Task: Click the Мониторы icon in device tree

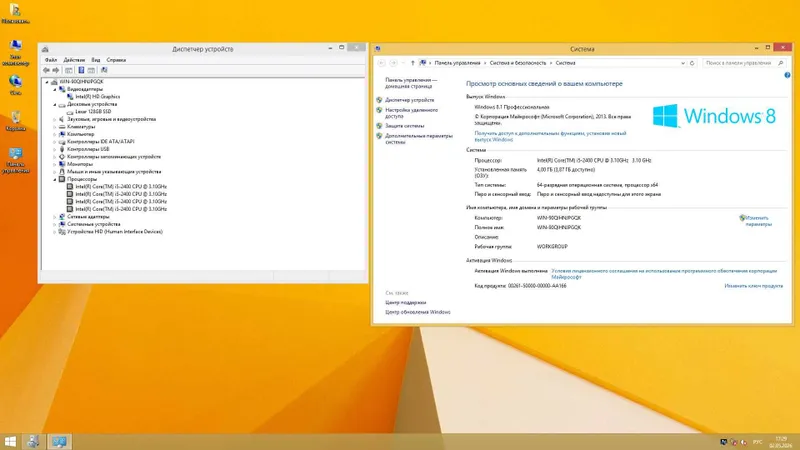Action: click(x=62, y=164)
